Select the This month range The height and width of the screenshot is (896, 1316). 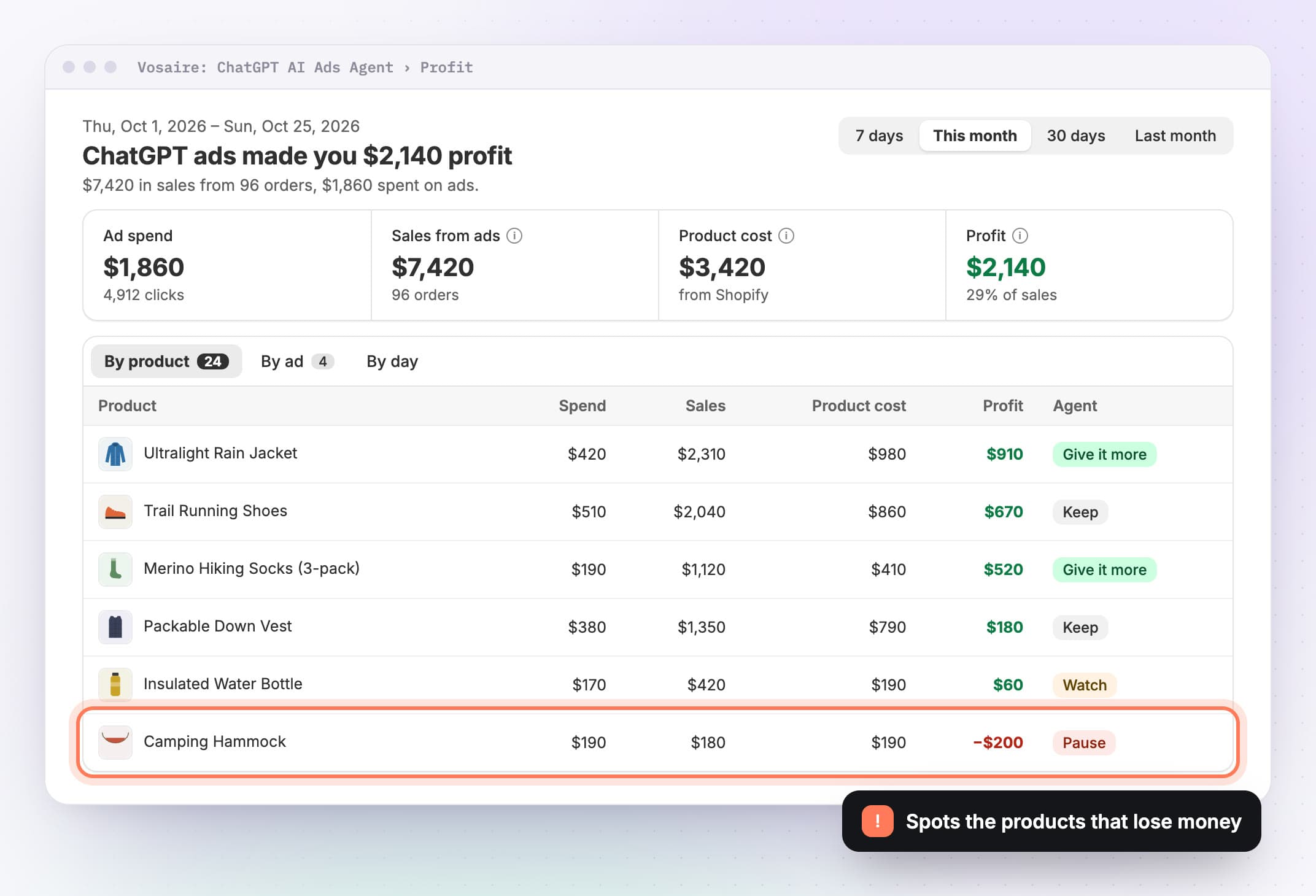coord(975,136)
